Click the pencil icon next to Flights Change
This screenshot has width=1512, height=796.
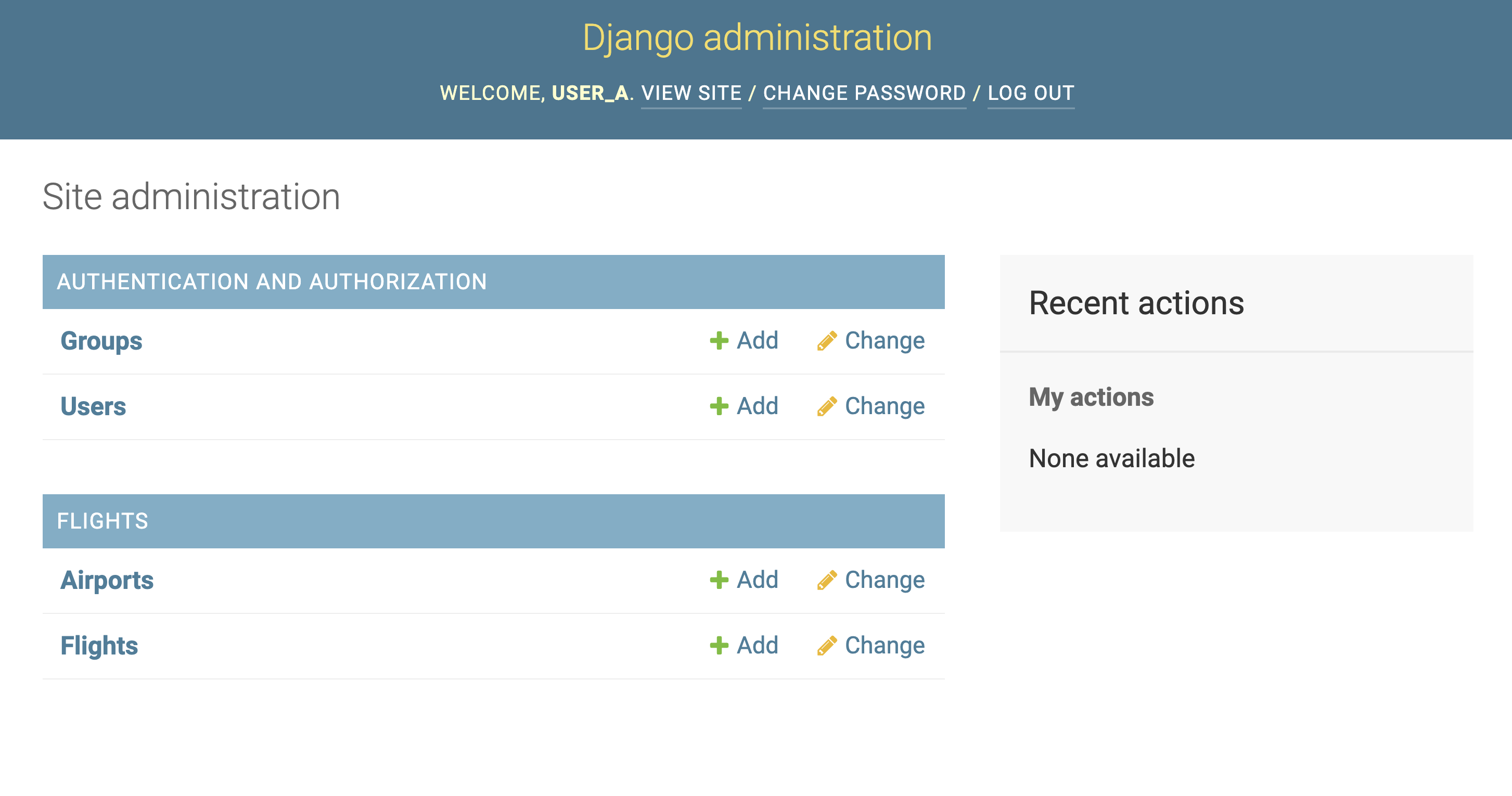[827, 645]
